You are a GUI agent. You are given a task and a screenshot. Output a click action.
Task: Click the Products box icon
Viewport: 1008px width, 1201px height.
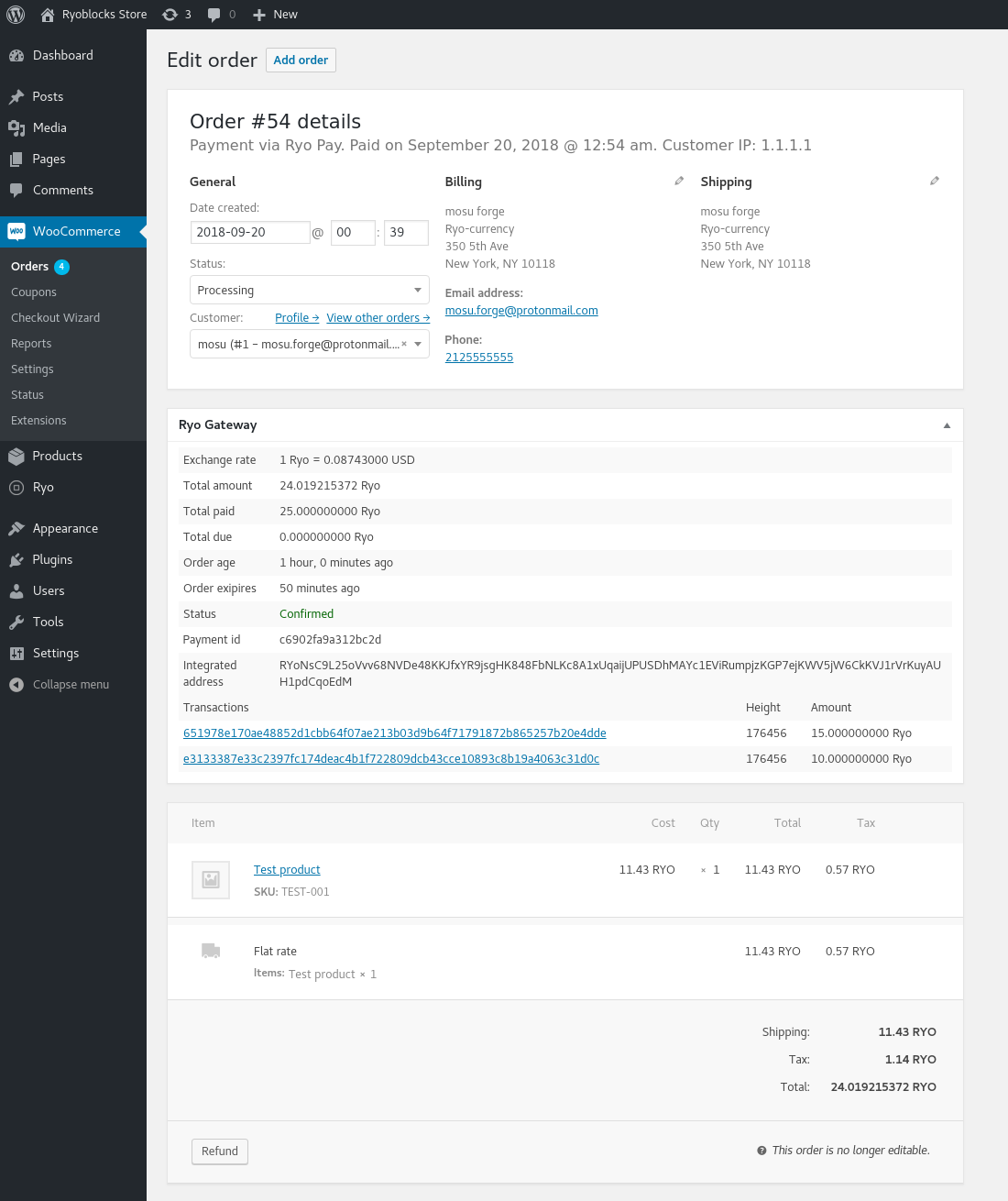pyautogui.click(x=16, y=456)
